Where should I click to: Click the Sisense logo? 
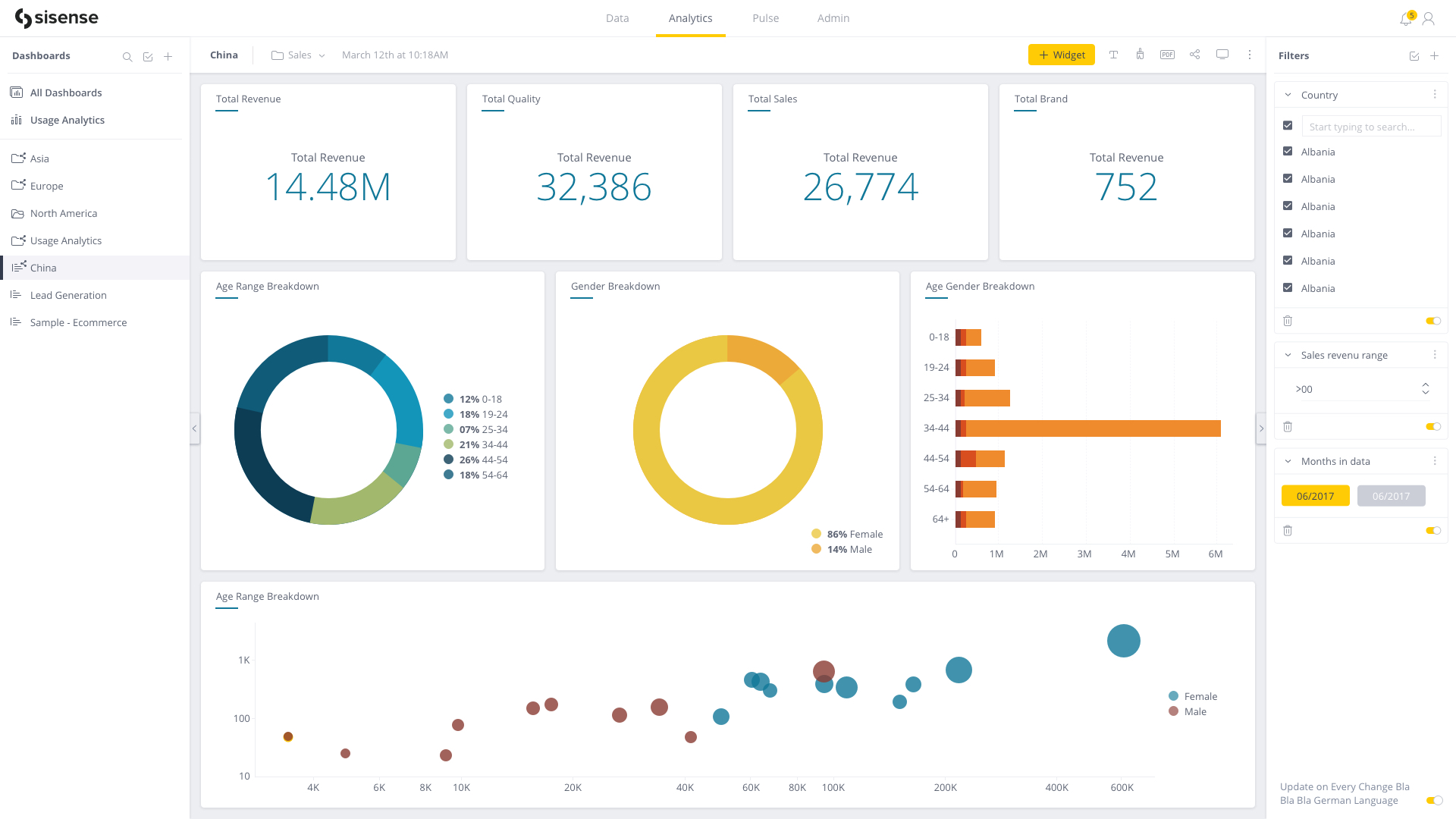[56, 18]
